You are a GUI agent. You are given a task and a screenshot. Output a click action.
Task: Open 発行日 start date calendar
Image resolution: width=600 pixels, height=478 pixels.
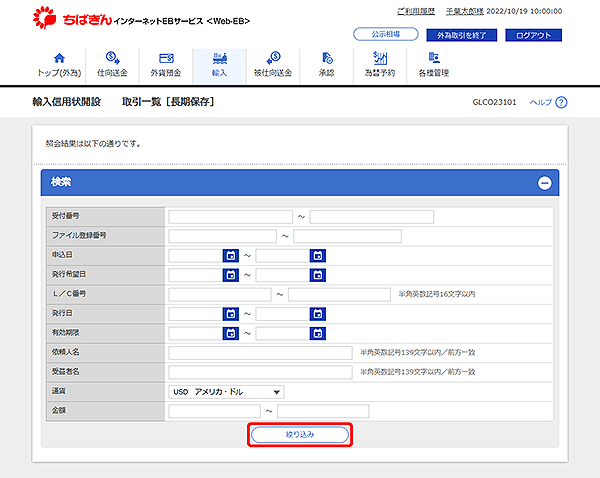[x=231, y=314]
